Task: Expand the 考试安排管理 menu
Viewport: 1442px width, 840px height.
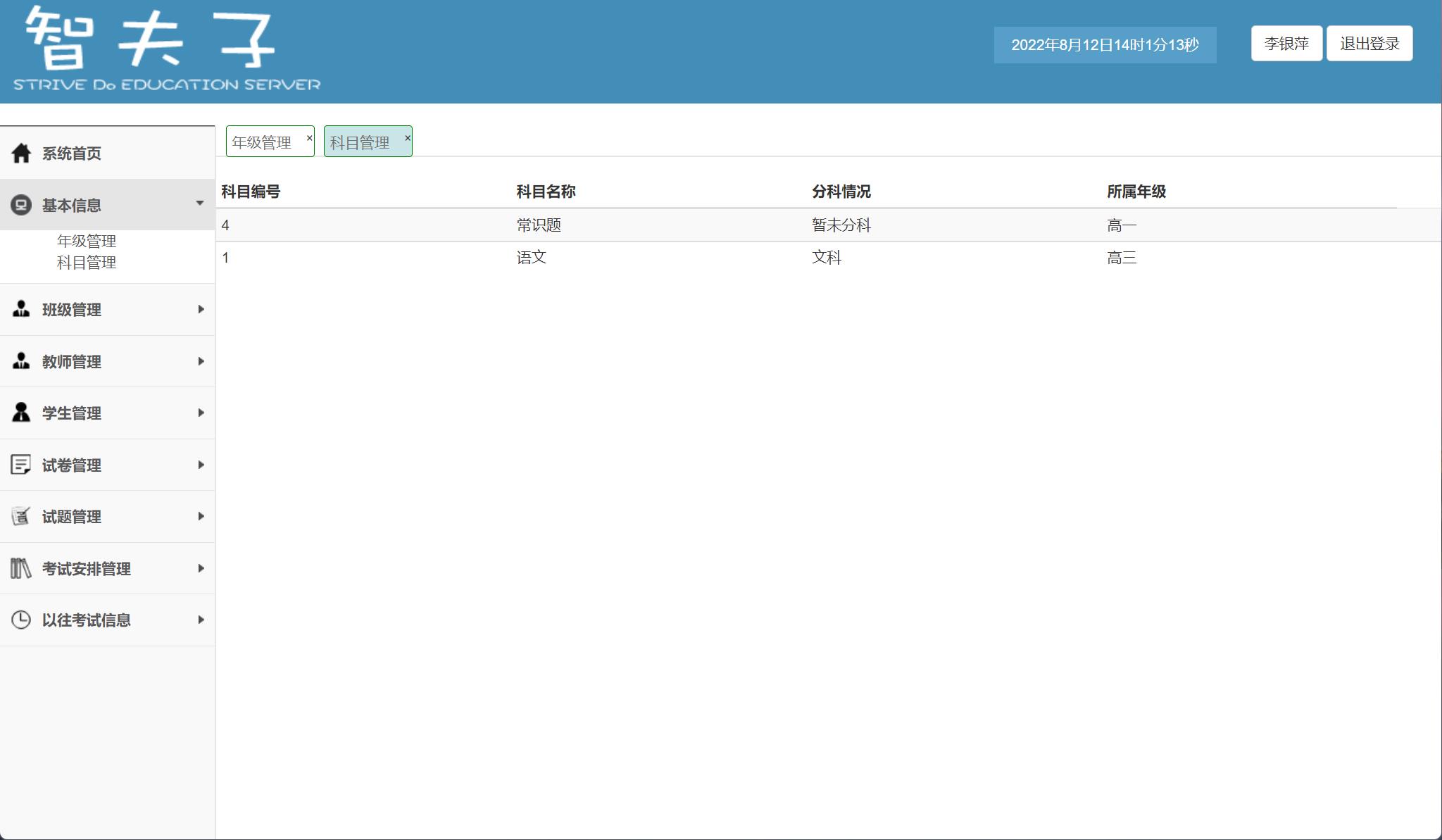Action: pyautogui.click(x=201, y=568)
